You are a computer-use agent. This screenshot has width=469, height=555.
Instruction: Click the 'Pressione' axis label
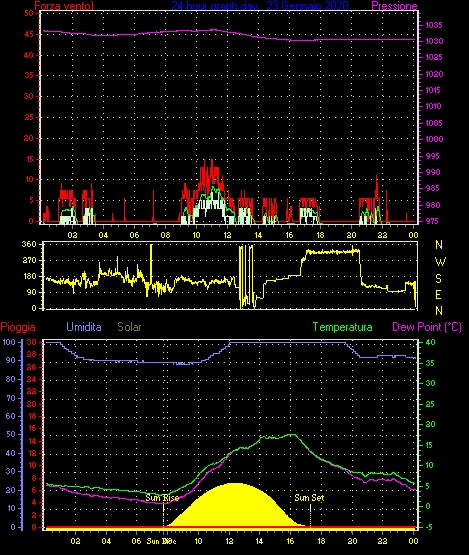tap(394, 6)
